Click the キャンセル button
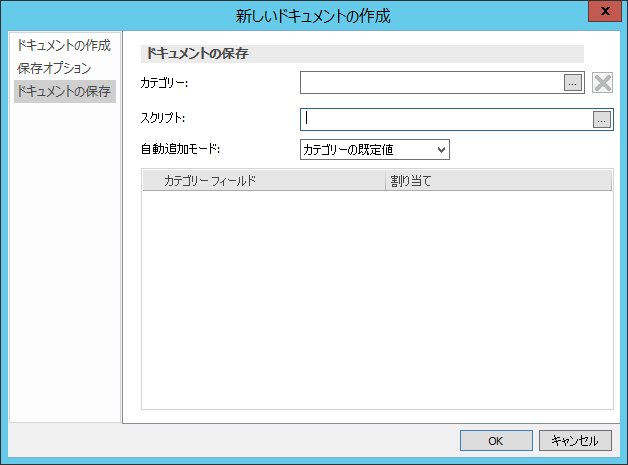The image size is (628, 465). pyautogui.click(x=575, y=441)
